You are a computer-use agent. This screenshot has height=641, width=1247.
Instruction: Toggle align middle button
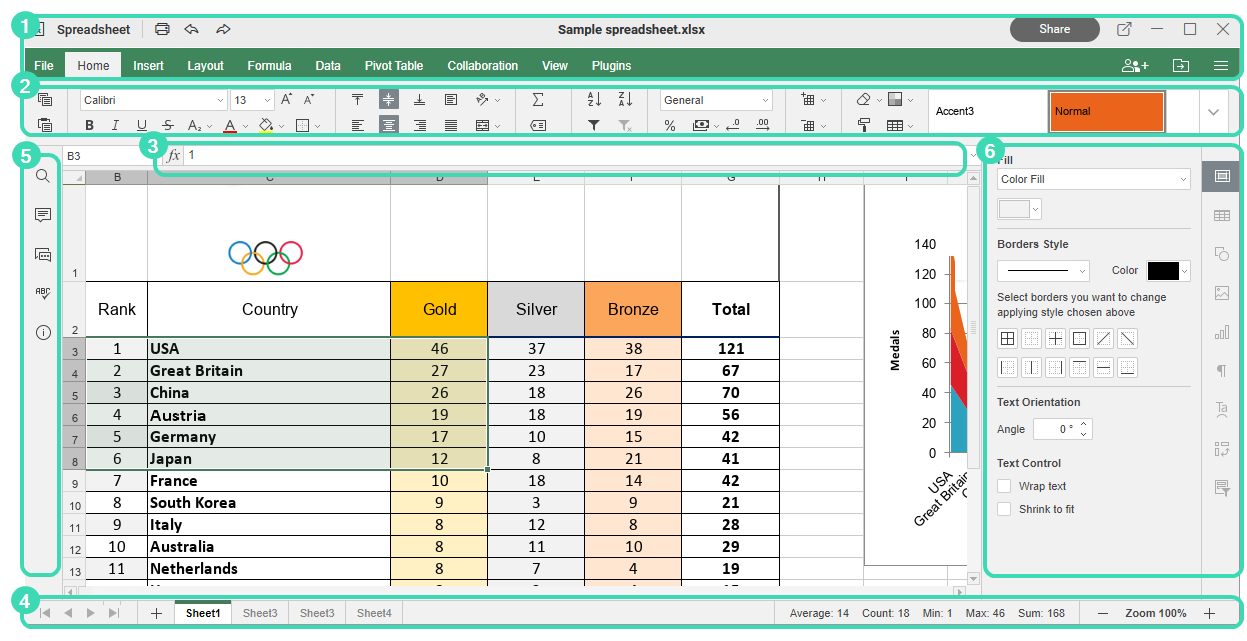(389, 100)
